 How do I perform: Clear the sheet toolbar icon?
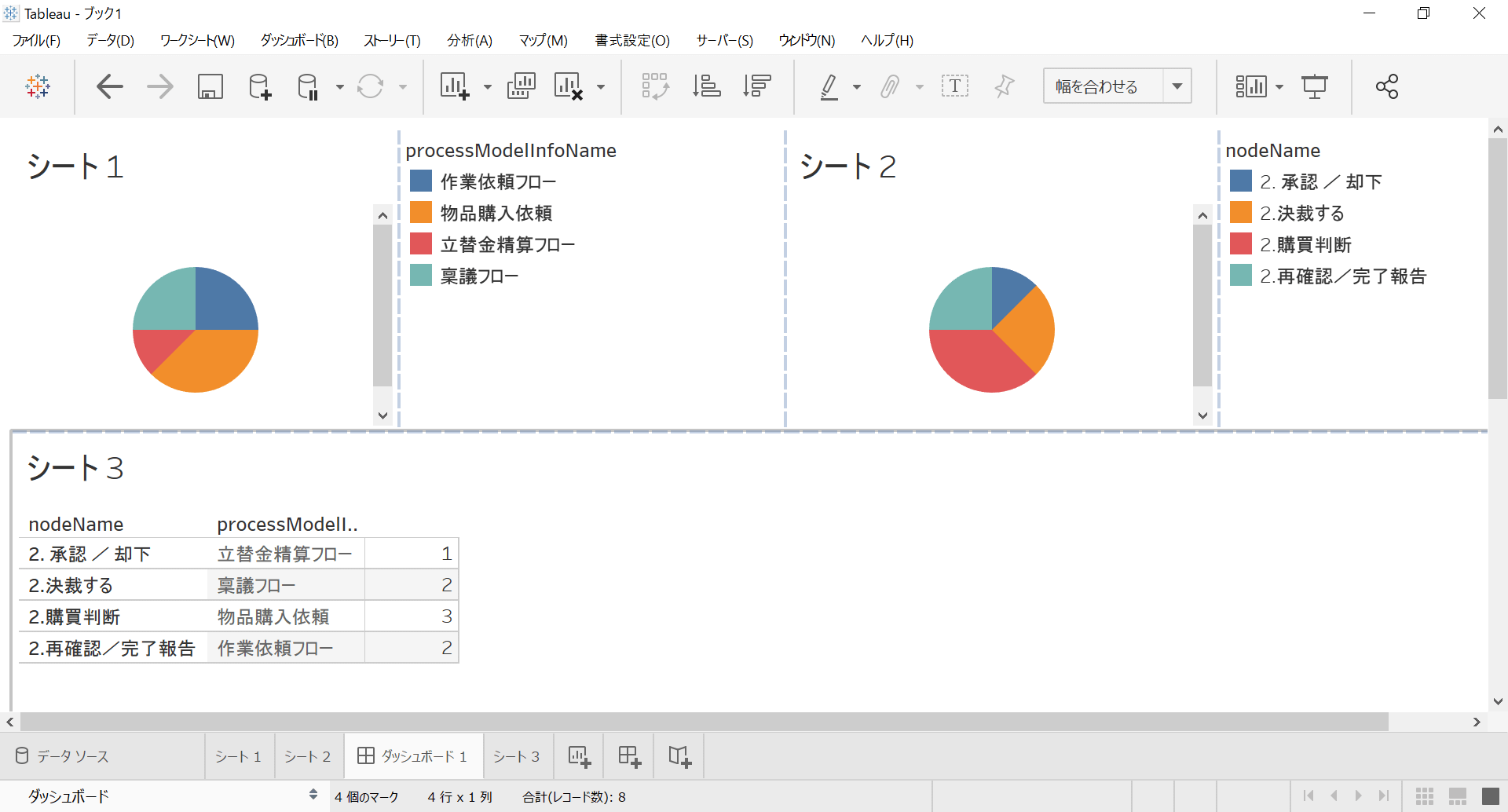(x=569, y=86)
